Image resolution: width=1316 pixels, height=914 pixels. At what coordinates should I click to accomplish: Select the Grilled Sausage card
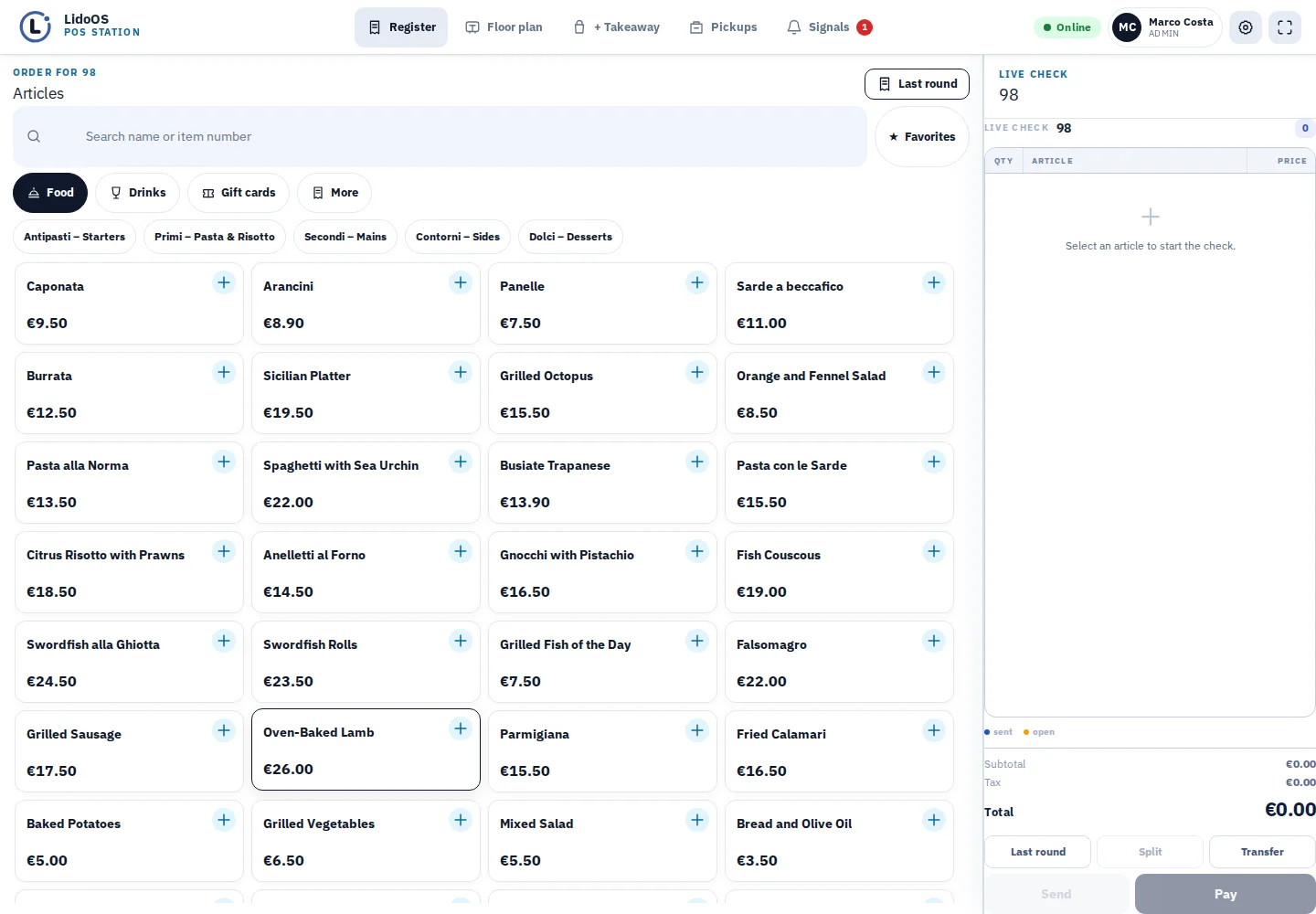[129, 751]
